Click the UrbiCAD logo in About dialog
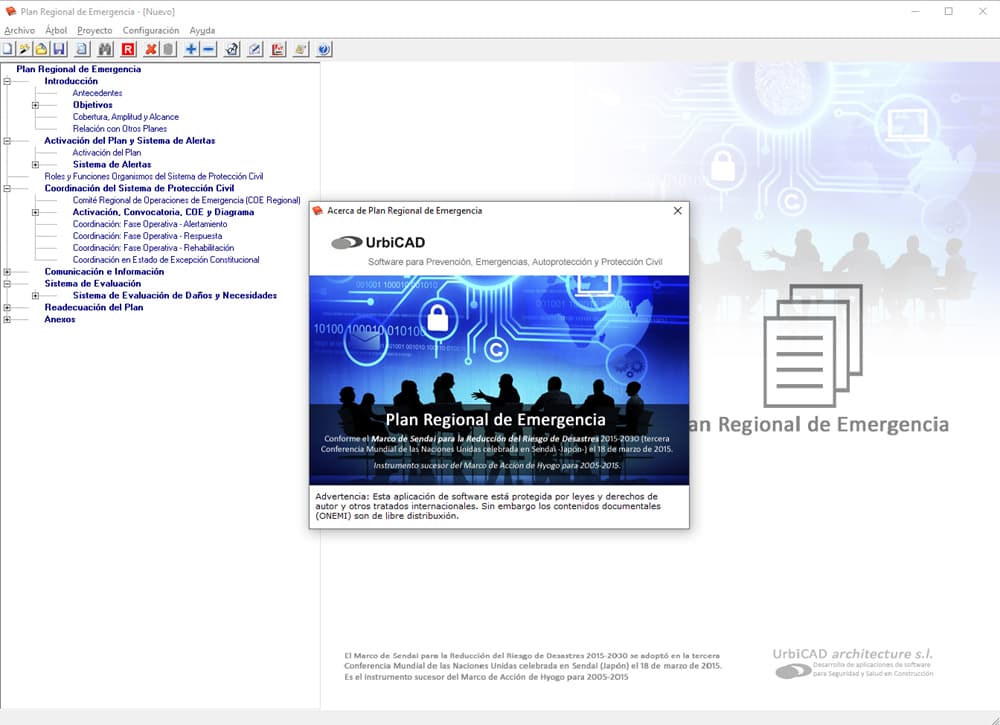1000x725 pixels. click(378, 242)
